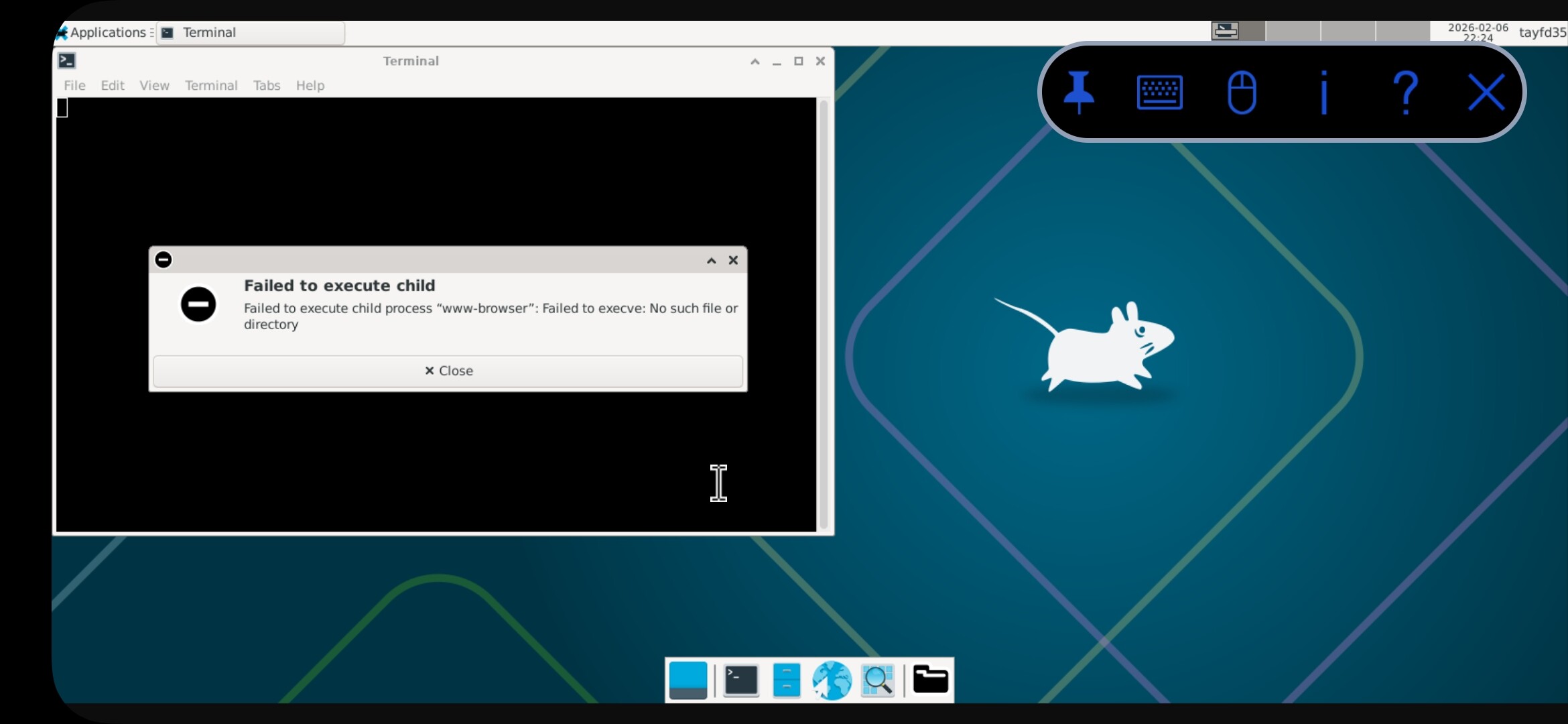Open File Manager drawer icon in dock
This screenshot has height=724, width=1568.
point(786,680)
